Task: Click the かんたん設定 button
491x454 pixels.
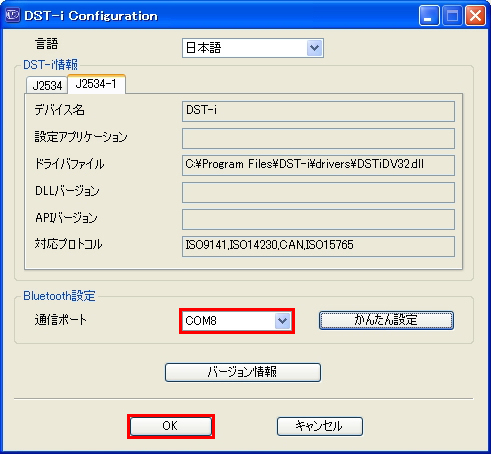Action: [x=386, y=320]
